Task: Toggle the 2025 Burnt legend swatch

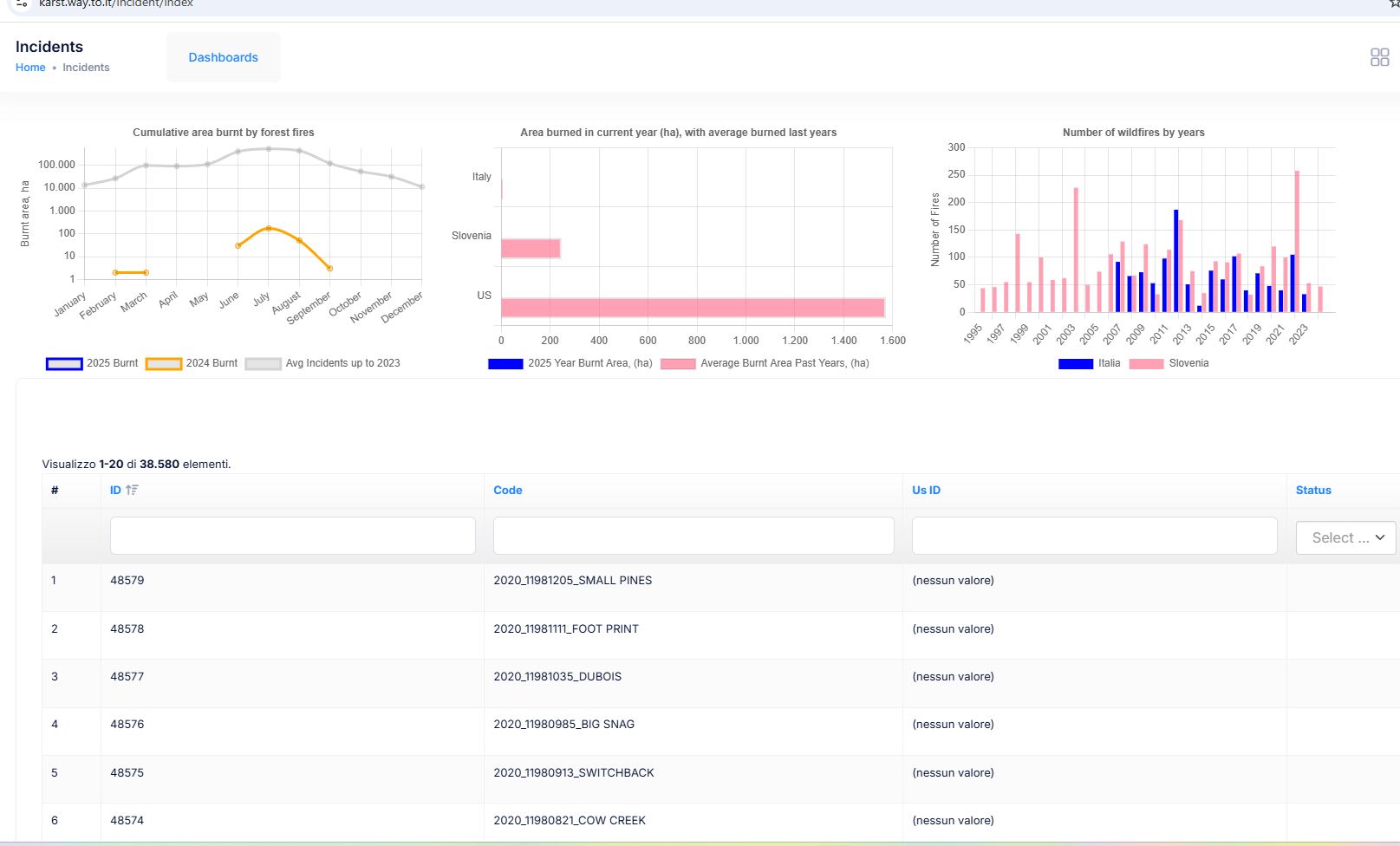Action: (x=64, y=364)
